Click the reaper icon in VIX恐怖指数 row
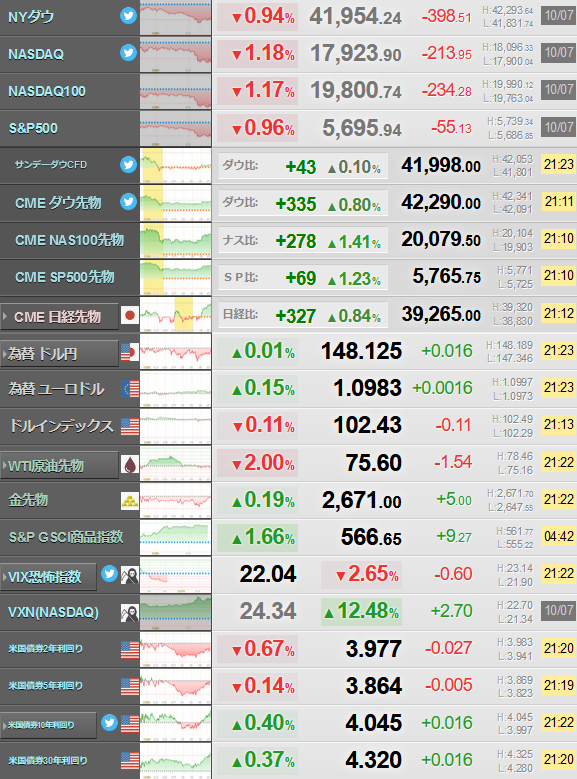The image size is (577, 779). coord(130,575)
